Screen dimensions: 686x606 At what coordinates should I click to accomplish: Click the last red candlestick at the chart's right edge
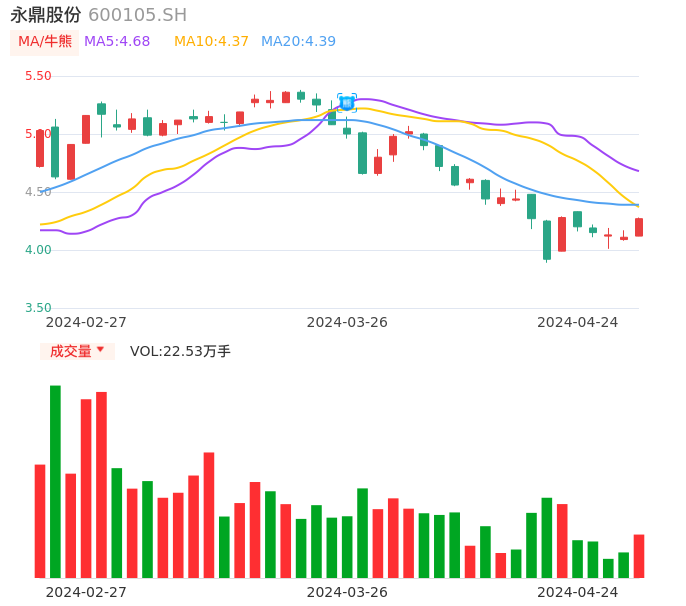(x=639, y=228)
